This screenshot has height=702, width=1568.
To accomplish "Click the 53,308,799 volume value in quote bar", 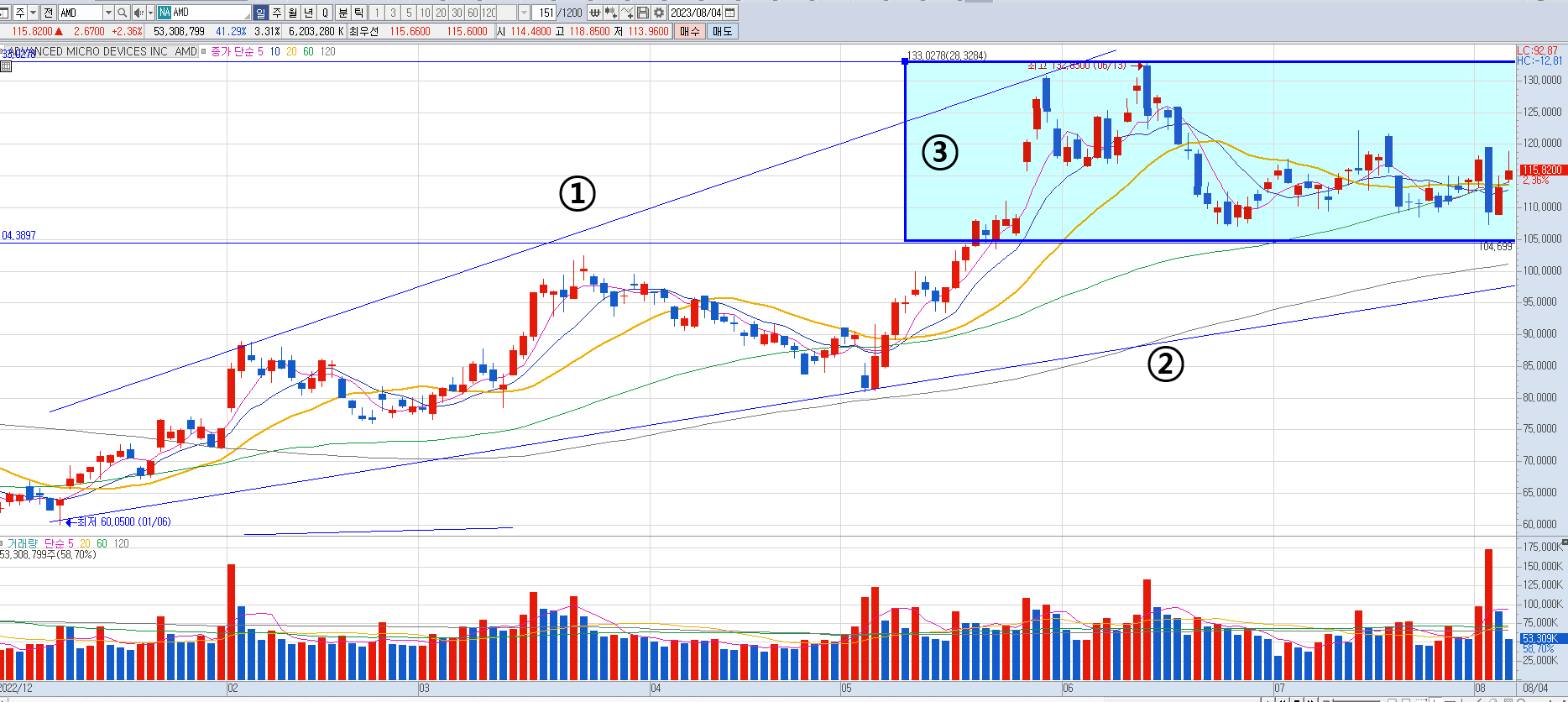I will click(179, 31).
